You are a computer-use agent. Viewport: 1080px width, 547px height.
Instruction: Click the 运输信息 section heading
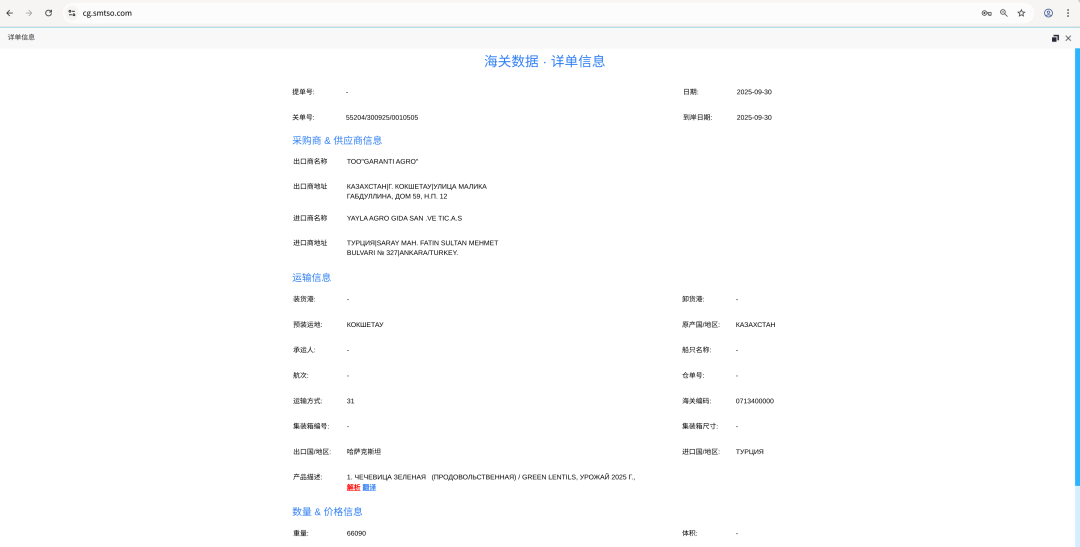tap(311, 278)
